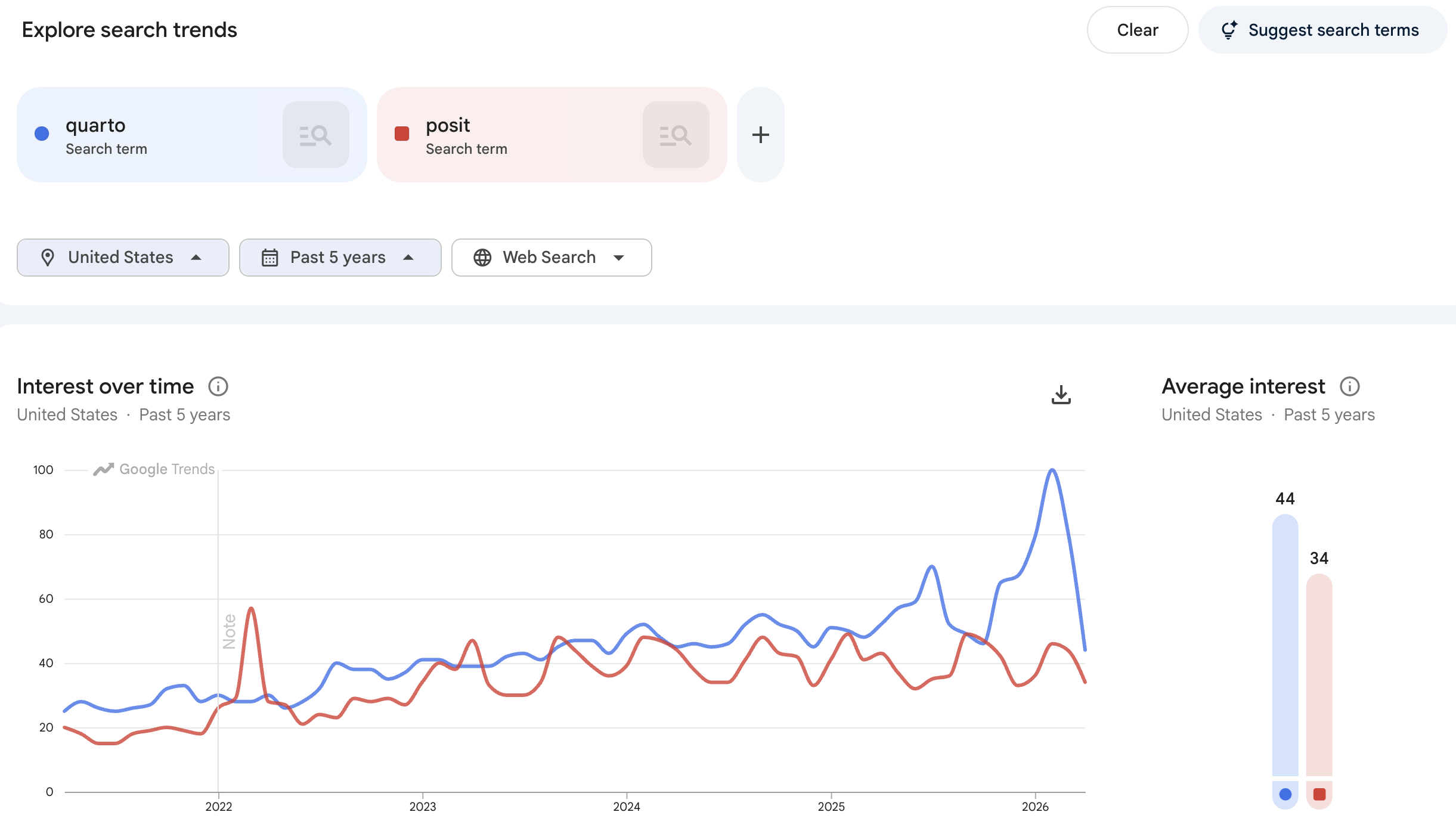
Task: Add another search term with plus
Action: [760, 135]
